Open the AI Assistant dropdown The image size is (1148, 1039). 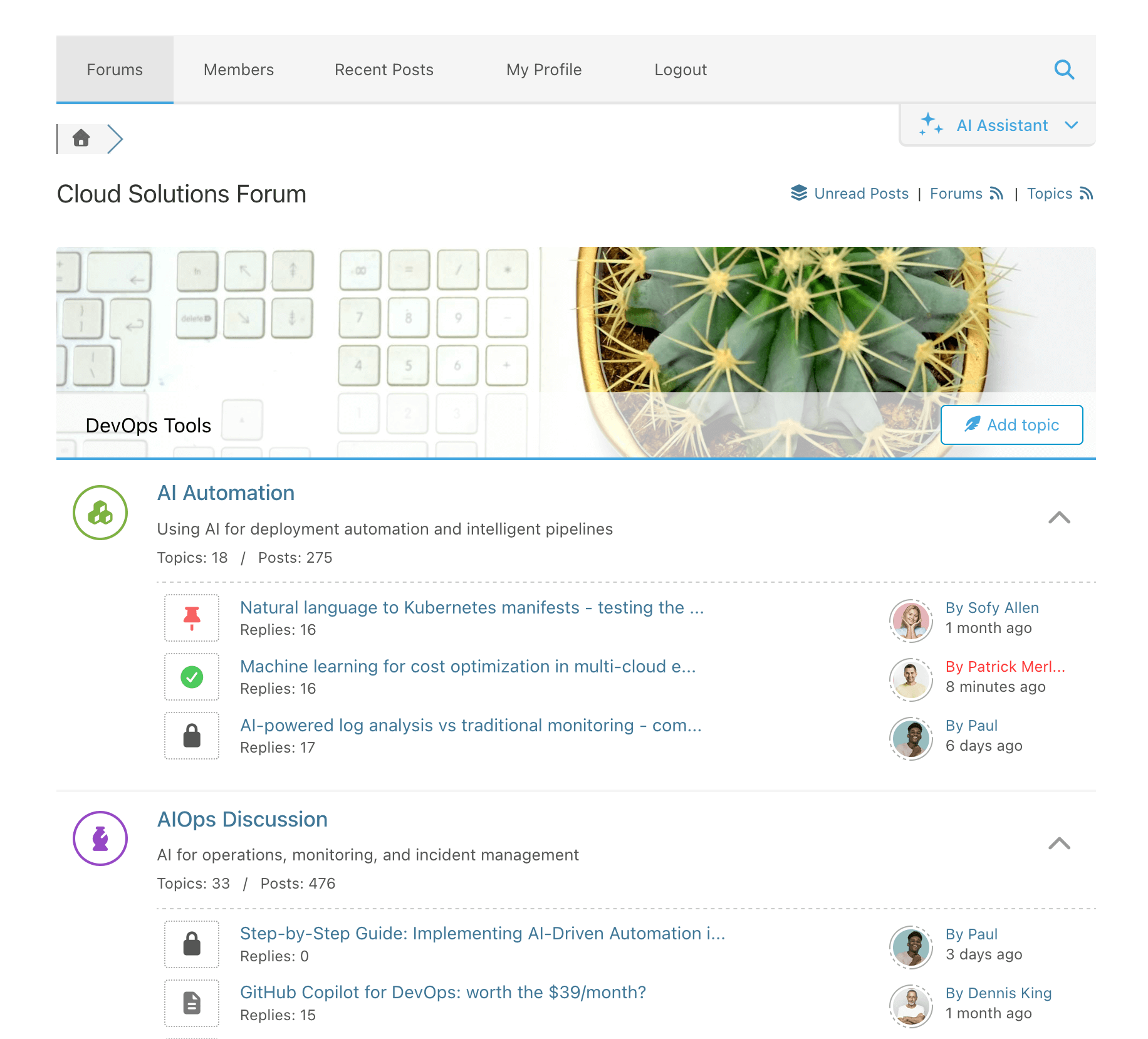[997, 125]
